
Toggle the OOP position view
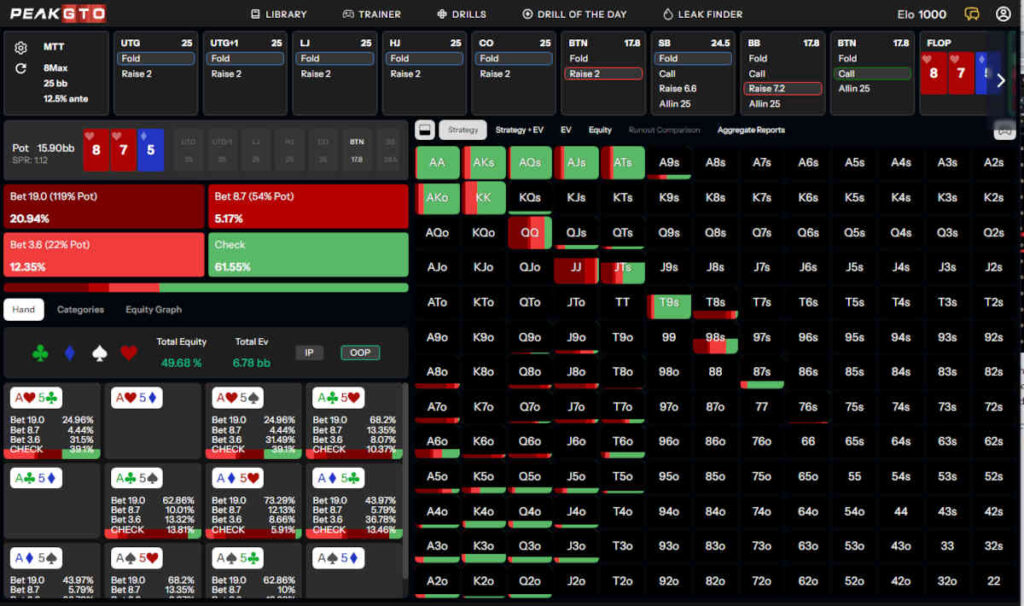(360, 353)
